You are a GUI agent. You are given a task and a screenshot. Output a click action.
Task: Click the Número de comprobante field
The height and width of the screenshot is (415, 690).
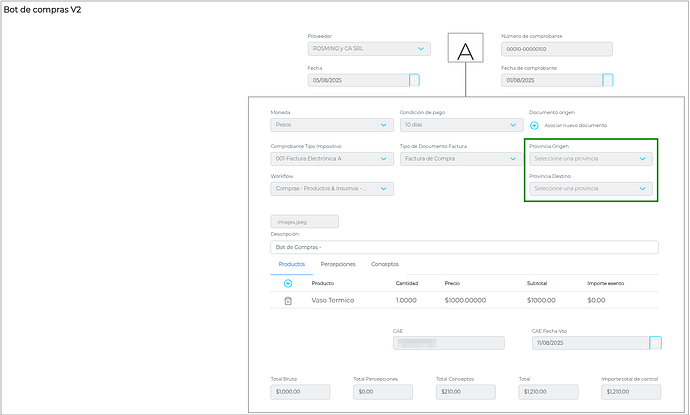tap(557, 48)
